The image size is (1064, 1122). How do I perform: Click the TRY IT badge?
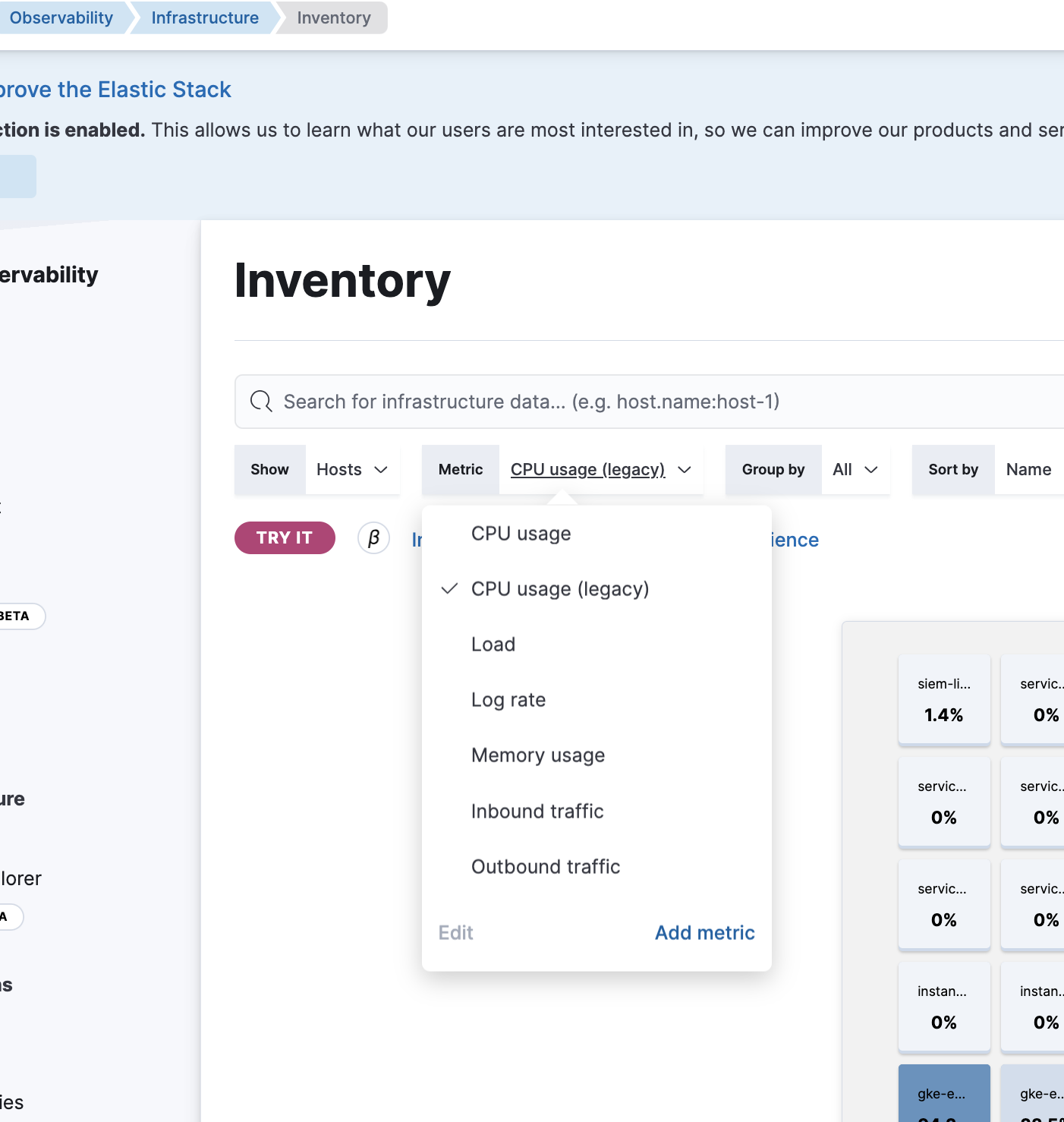285,538
